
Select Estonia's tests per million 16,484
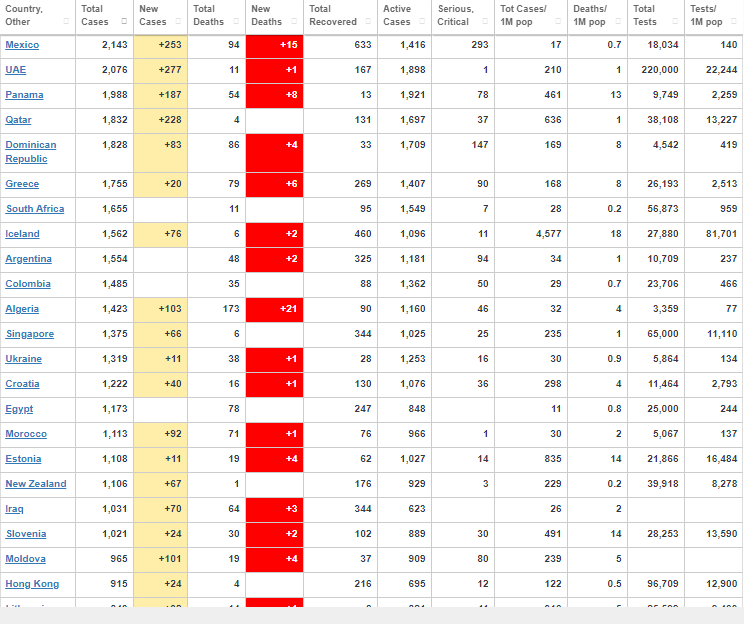(x=721, y=459)
